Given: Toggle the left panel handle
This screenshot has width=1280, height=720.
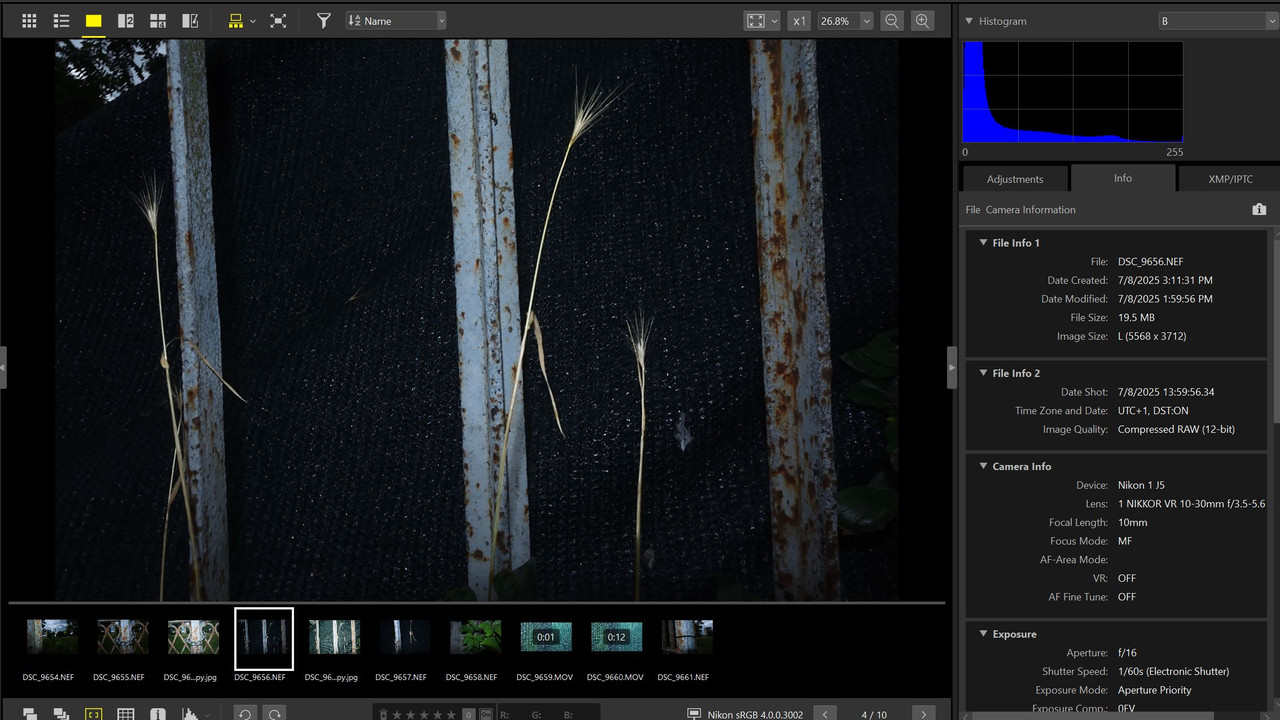Looking at the screenshot, I should pos(3,367).
